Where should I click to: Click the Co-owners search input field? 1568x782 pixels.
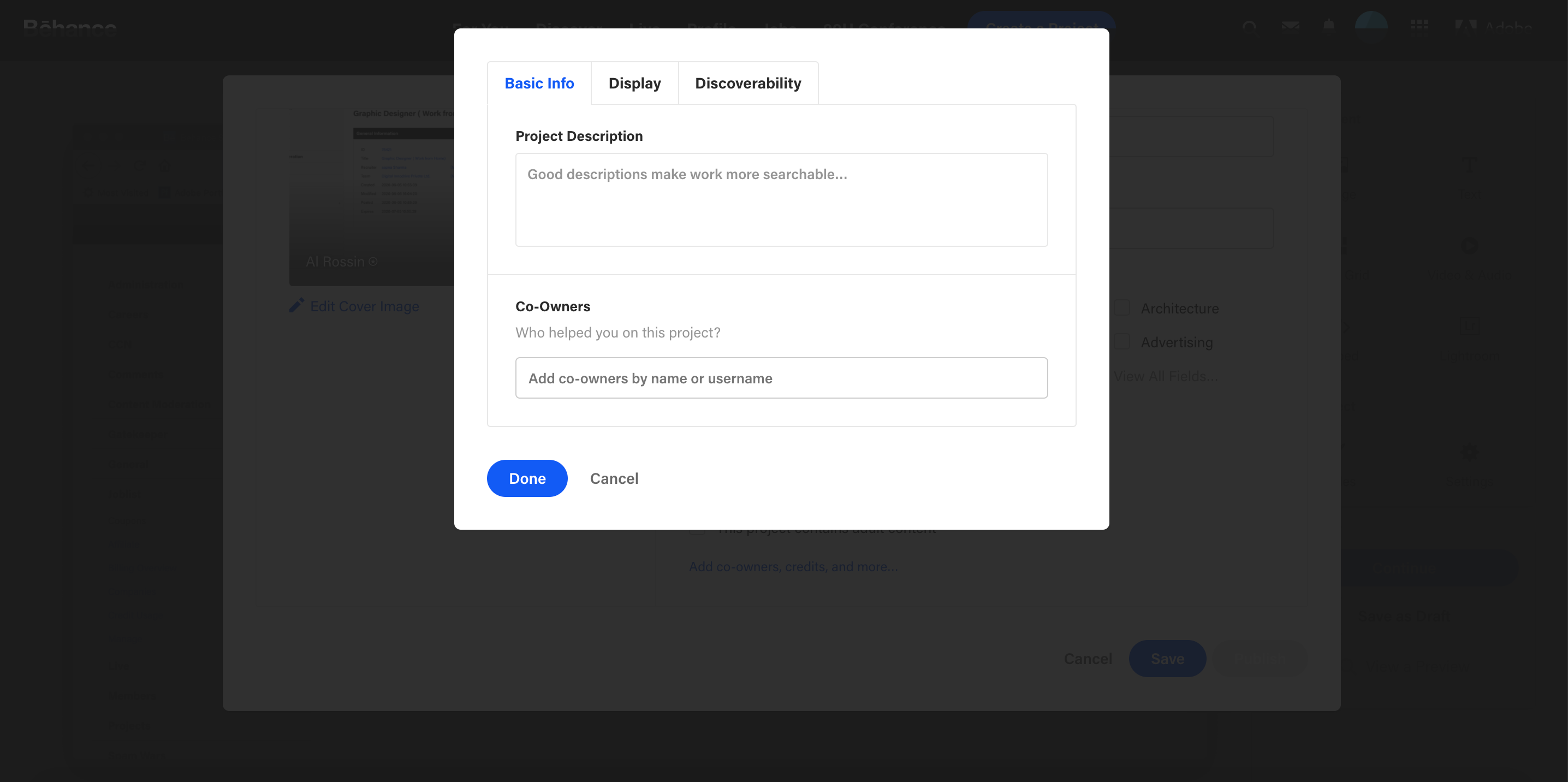pos(781,377)
